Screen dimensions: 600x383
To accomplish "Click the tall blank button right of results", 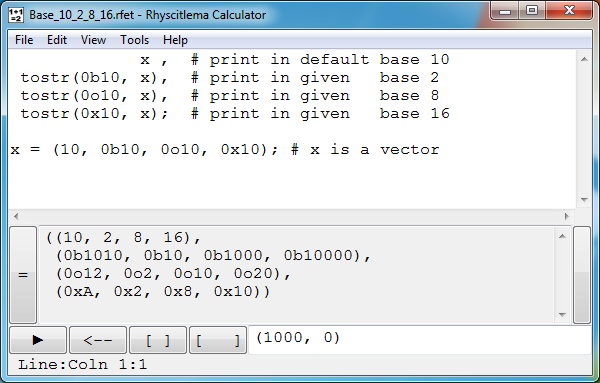I will (582, 275).
